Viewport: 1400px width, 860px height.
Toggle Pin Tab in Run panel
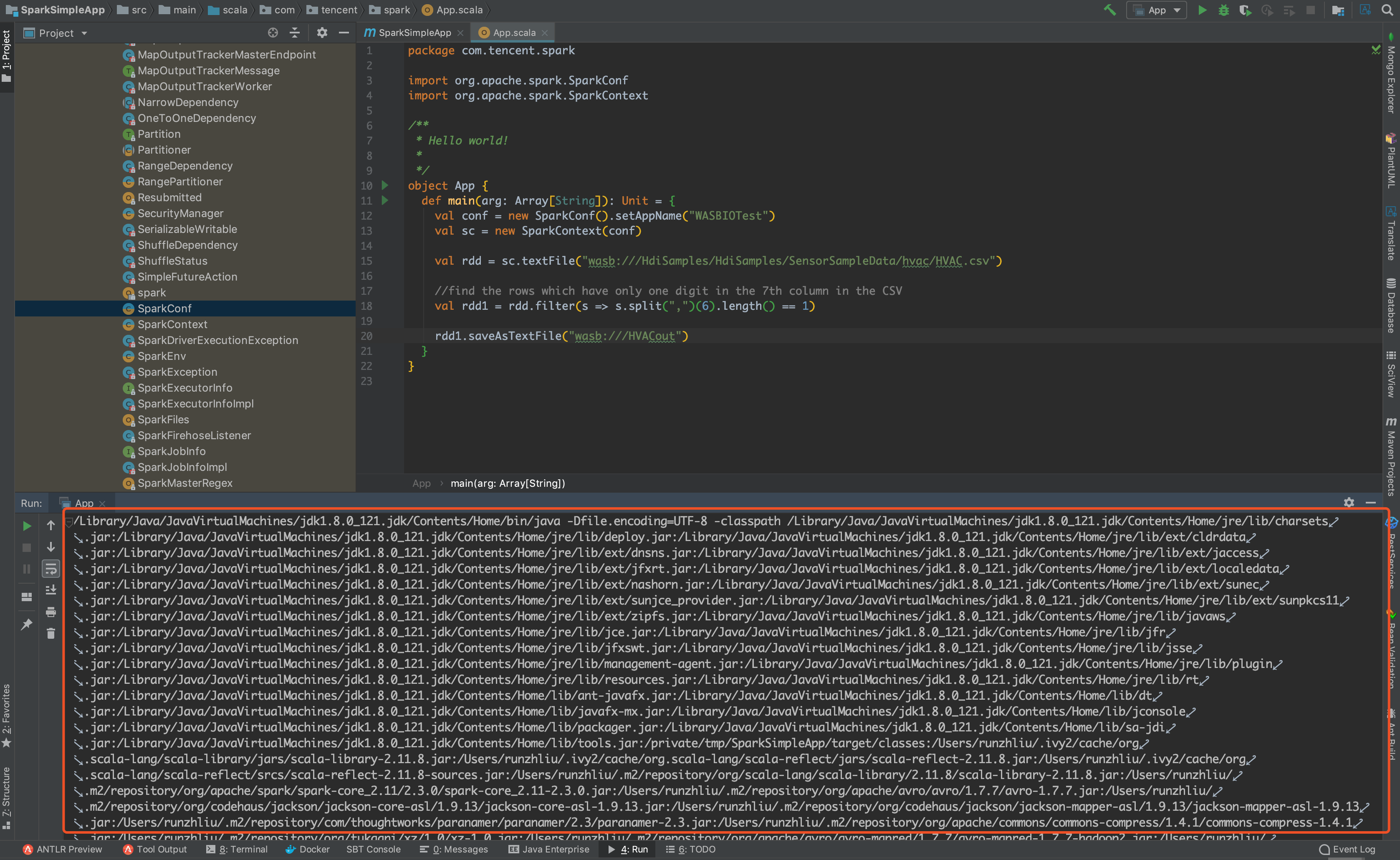point(27,625)
